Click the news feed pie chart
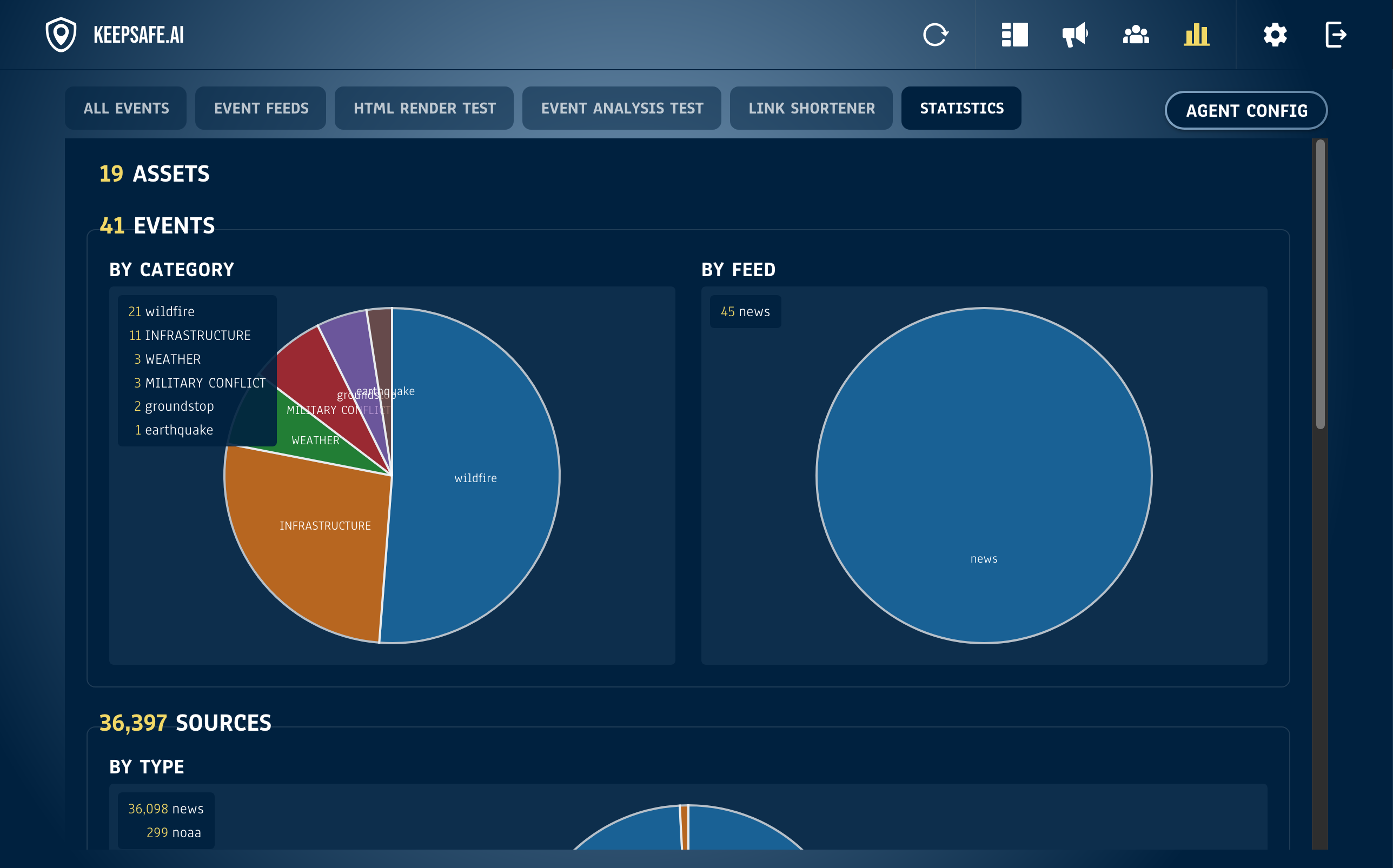 pos(984,475)
